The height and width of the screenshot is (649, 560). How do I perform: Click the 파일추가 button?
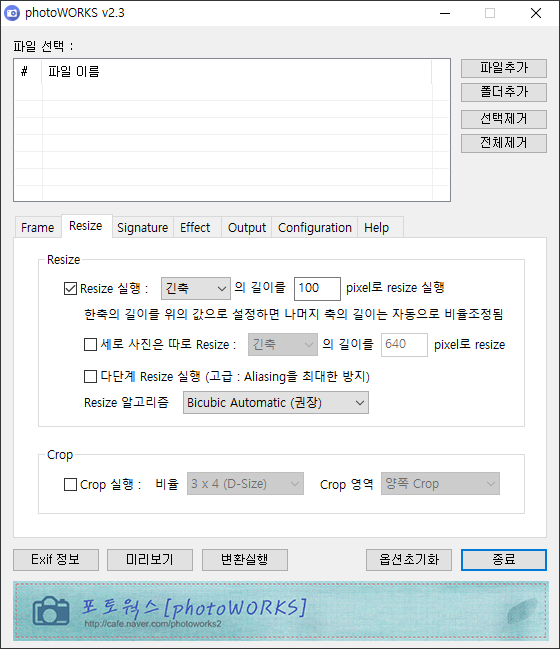pyautogui.click(x=504, y=68)
